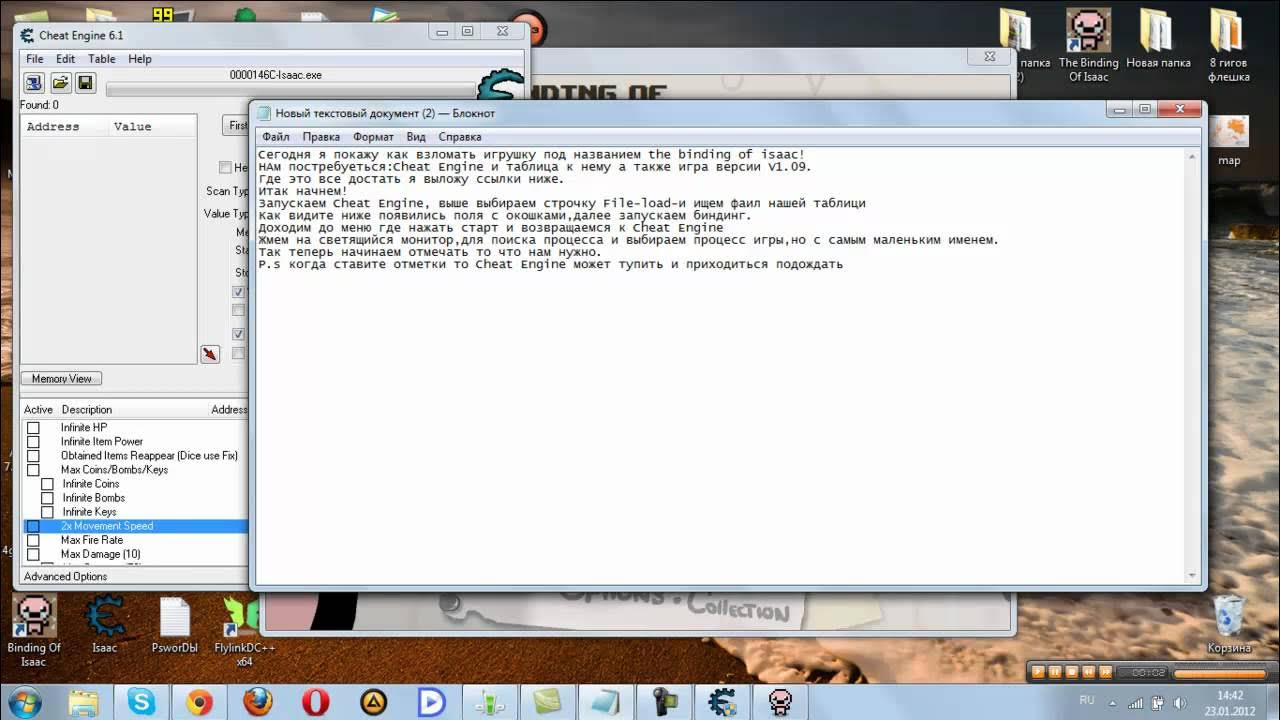Click pause on the desktop player widget
The height and width of the screenshot is (720, 1280).
[x=1056, y=672]
